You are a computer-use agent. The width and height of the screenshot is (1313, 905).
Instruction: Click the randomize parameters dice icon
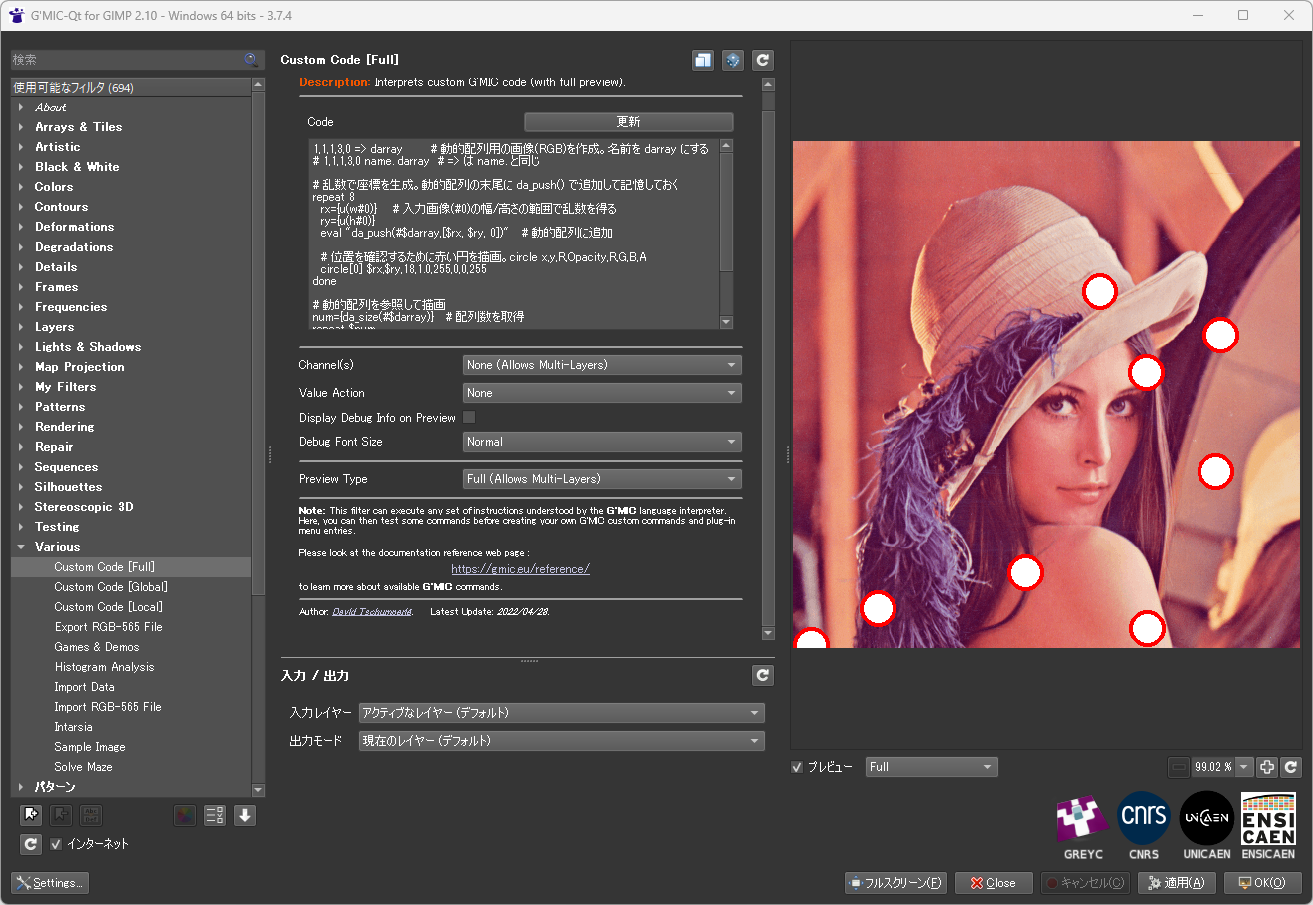pos(733,61)
